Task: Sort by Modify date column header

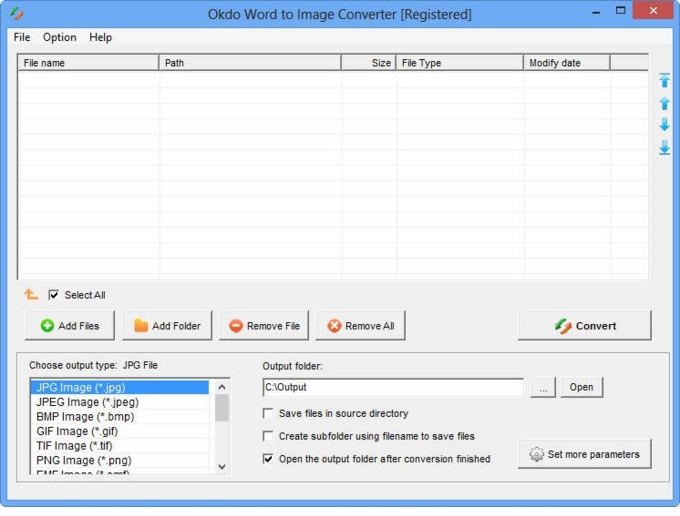Action: 567,63
